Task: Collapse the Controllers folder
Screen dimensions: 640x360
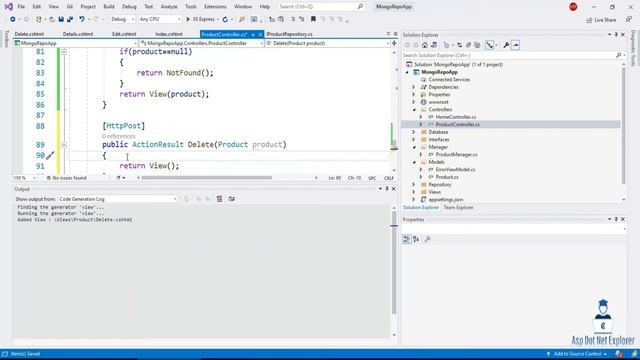Action: coord(413,110)
